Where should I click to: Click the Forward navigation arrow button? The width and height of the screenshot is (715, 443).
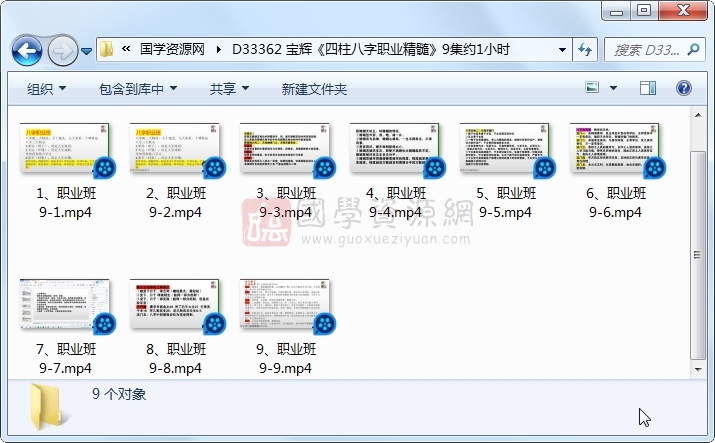[63, 50]
